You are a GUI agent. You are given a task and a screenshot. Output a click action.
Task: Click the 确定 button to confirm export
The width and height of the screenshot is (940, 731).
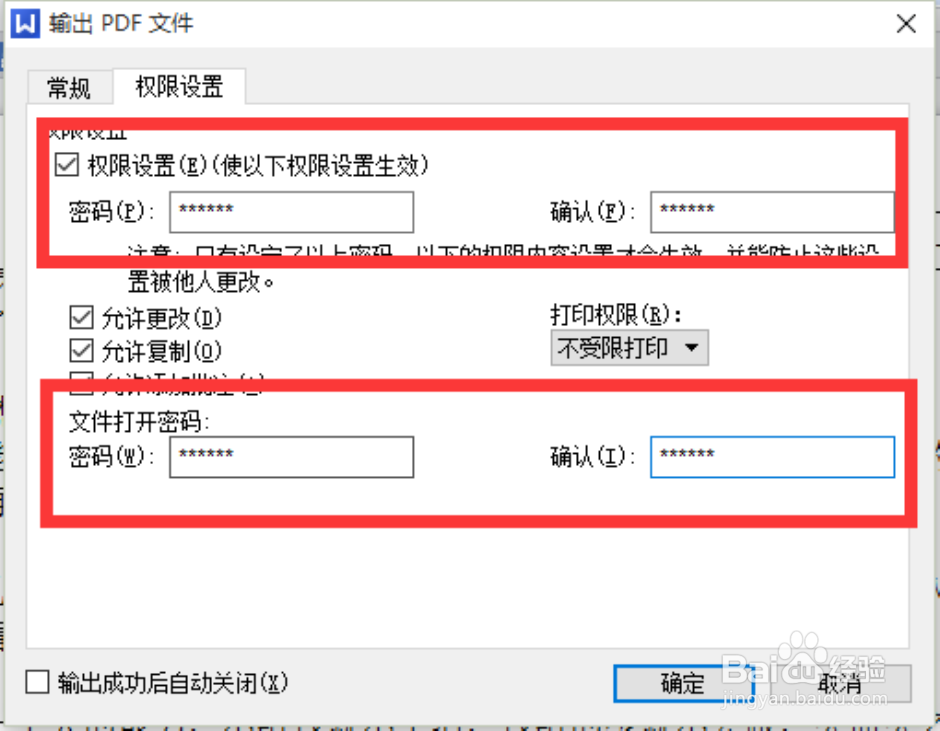pos(684,684)
